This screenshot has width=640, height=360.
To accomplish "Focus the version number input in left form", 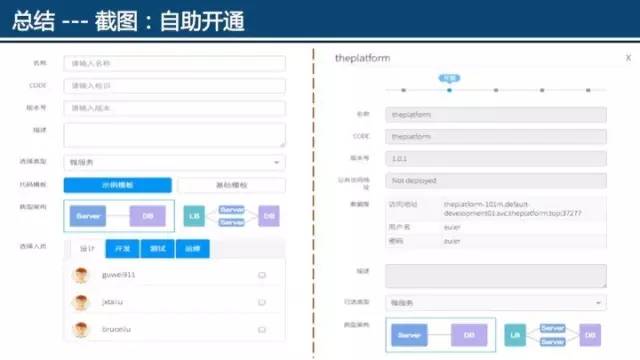I will click(x=175, y=108).
